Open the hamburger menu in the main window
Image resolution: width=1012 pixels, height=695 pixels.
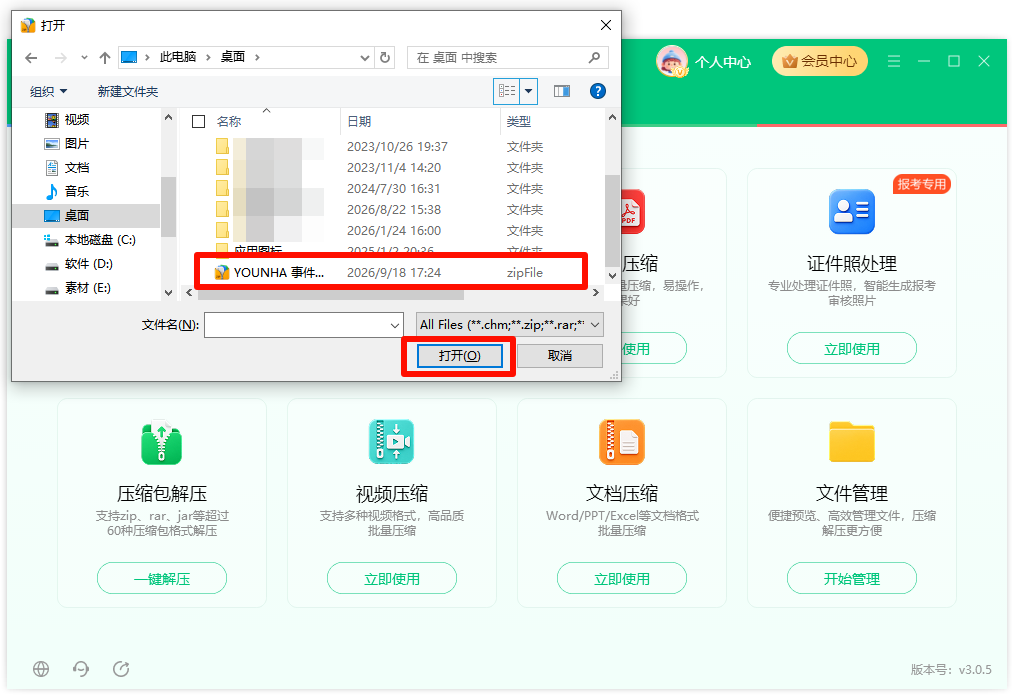click(894, 61)
